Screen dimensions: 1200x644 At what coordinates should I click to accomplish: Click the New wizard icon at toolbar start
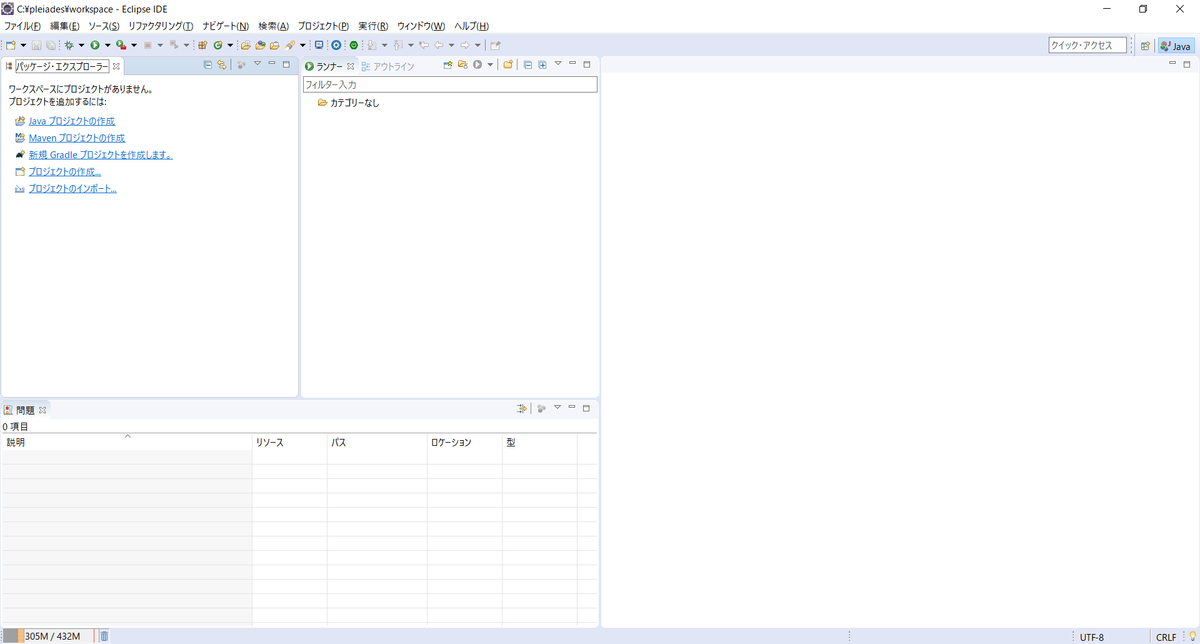coord(11,45)
